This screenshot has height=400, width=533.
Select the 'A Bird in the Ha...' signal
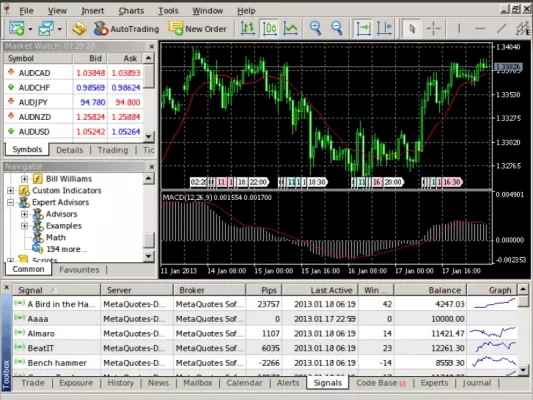tap(265, 304)
